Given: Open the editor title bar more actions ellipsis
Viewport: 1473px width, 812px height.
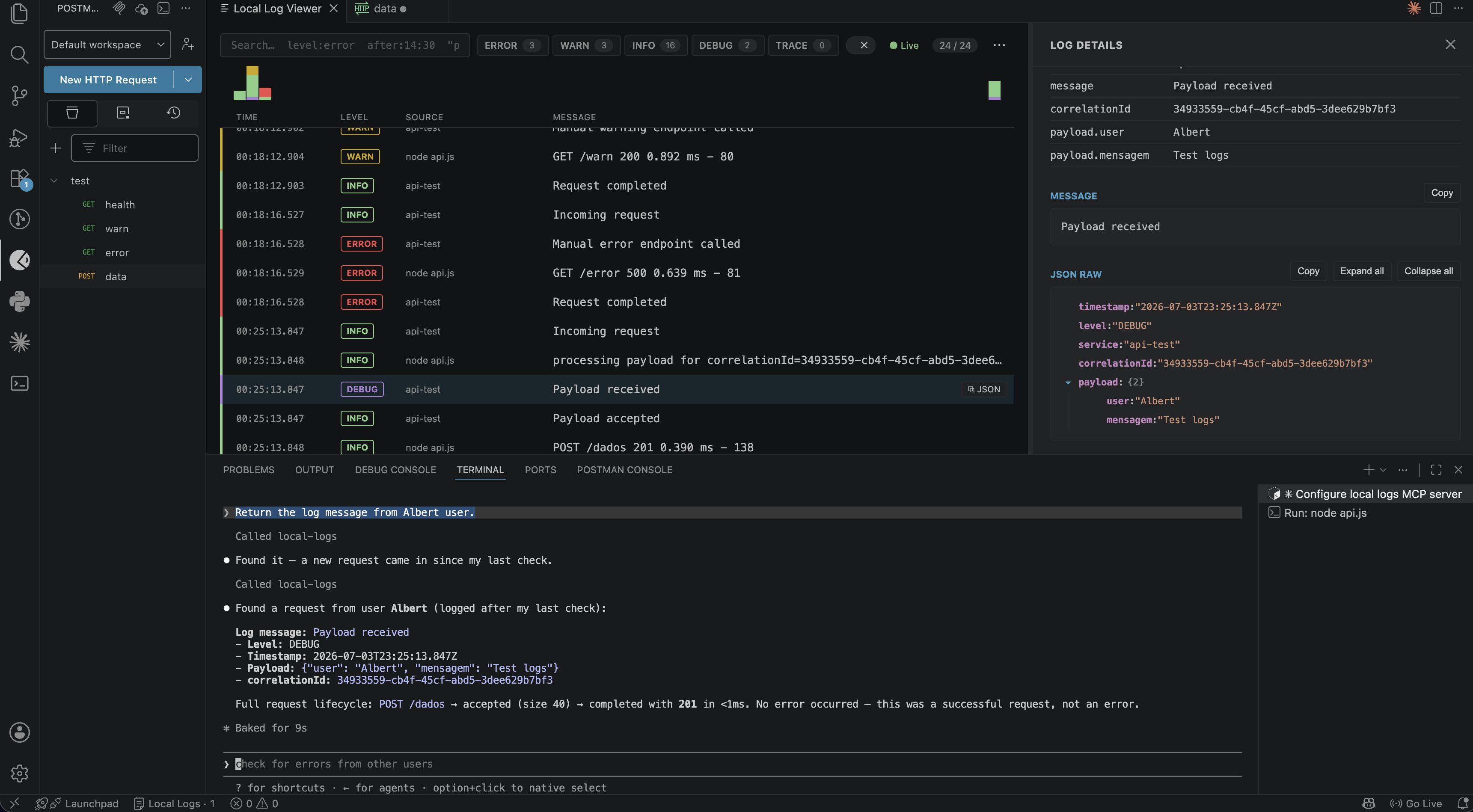Looking at the screenshot, I should (x=1458, y=8).
